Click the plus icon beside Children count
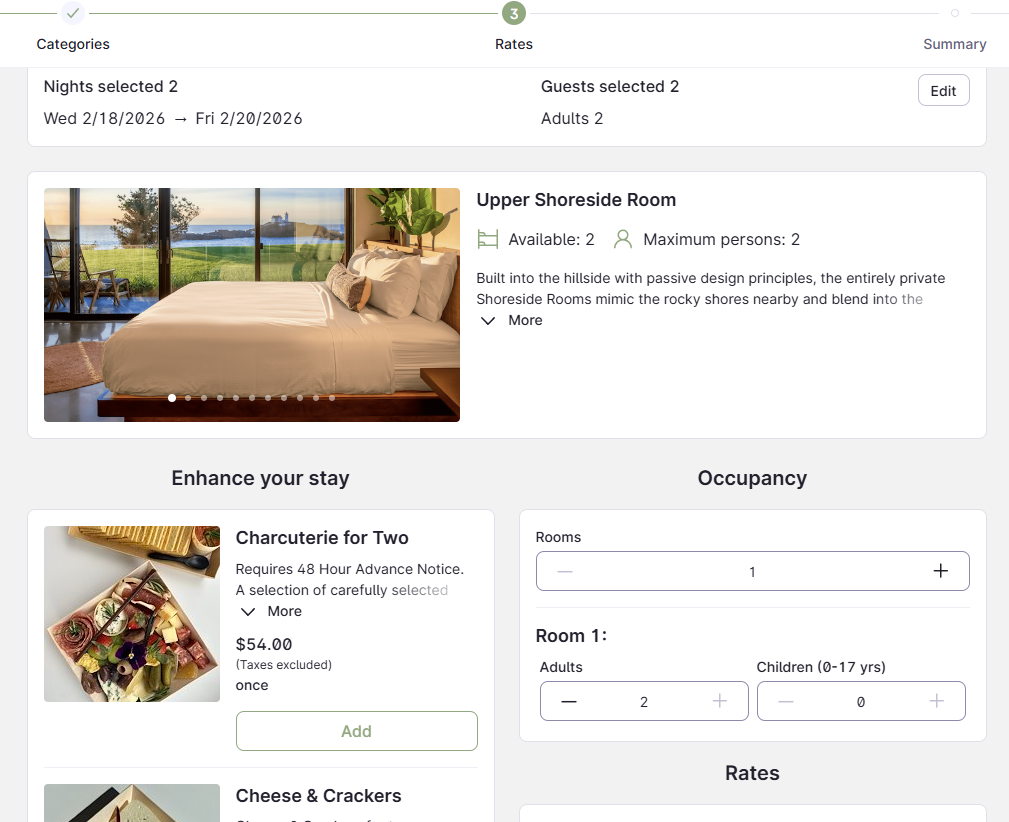Viewport: 1009px width, 822px height. pos(935,701)
